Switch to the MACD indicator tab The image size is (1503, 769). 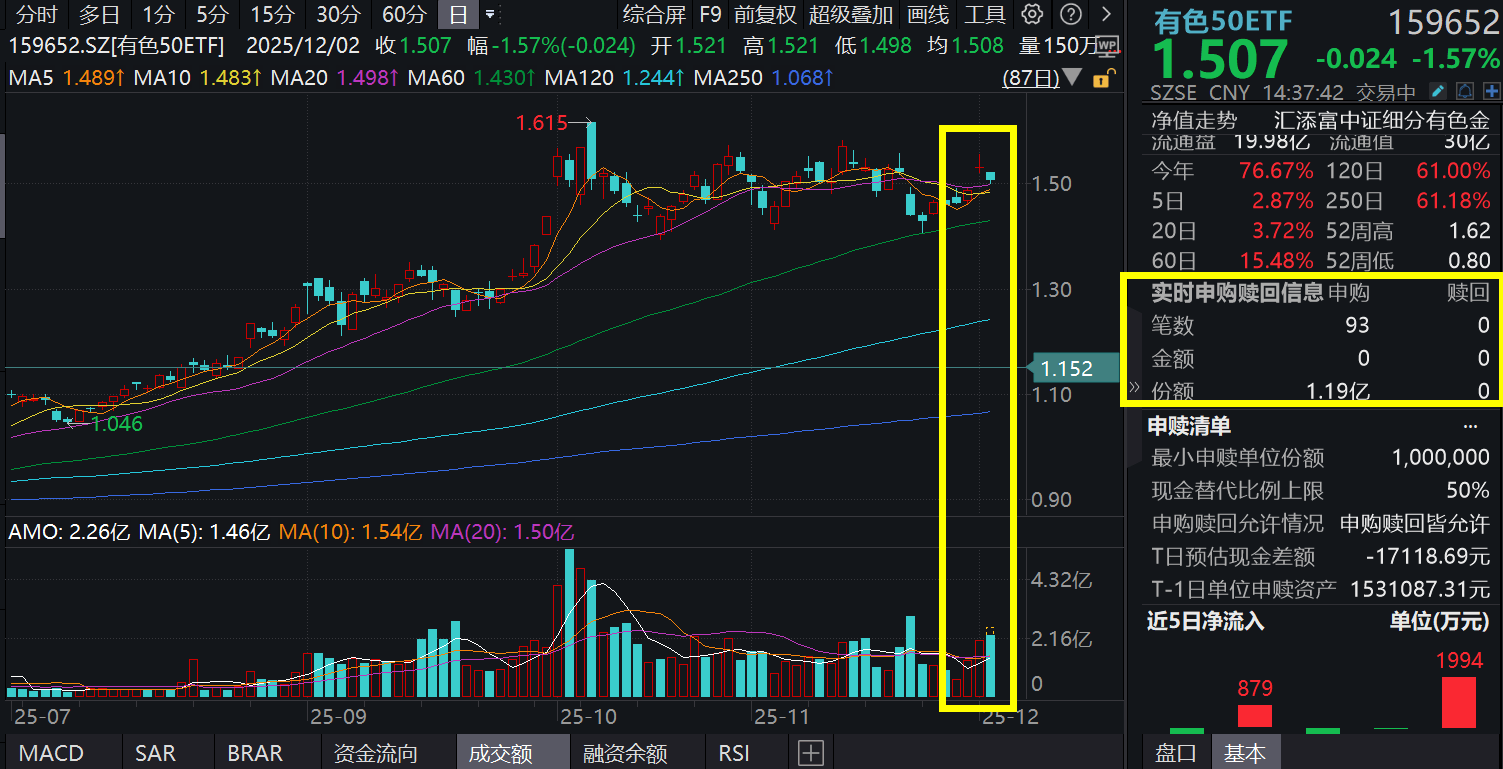pos(52,753)
